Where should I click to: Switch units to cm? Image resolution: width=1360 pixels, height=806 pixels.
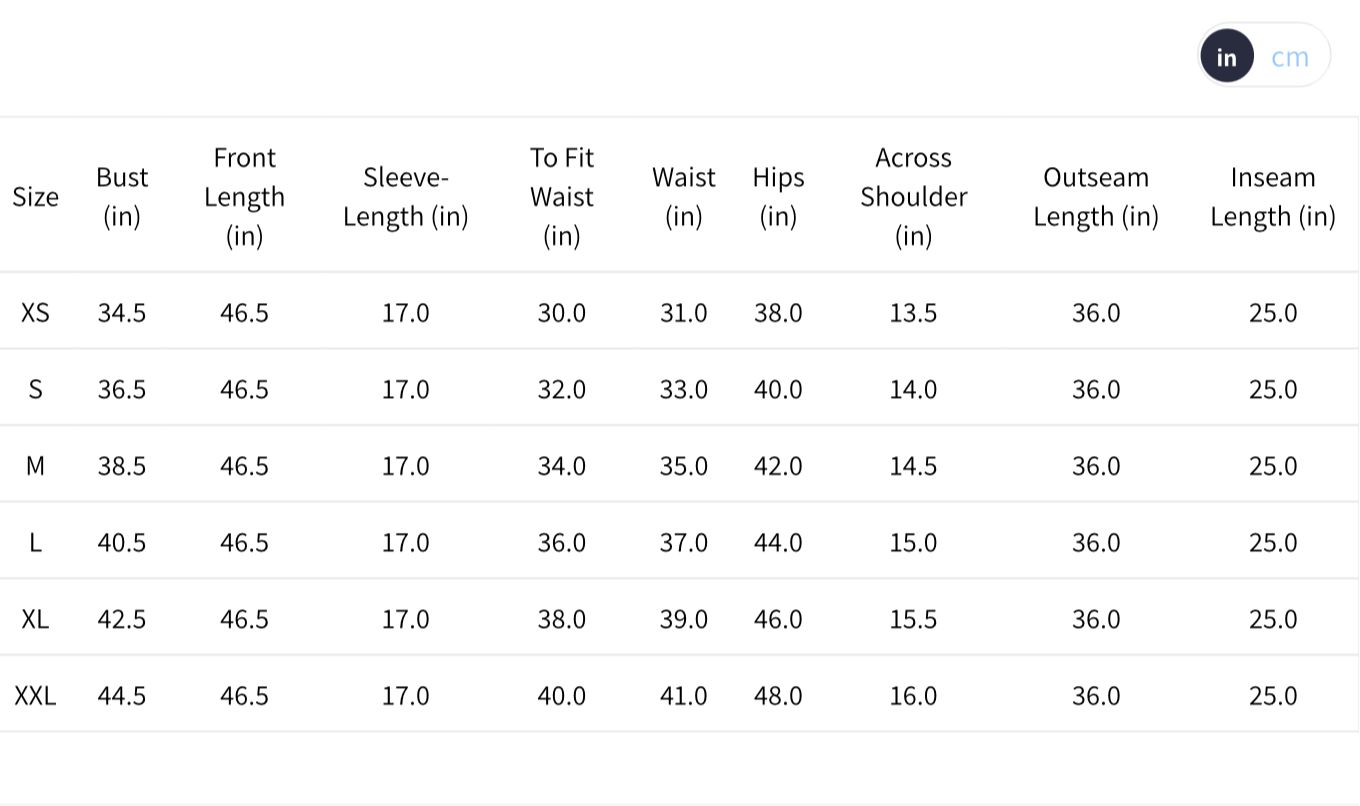click(x=1290, y=57)
